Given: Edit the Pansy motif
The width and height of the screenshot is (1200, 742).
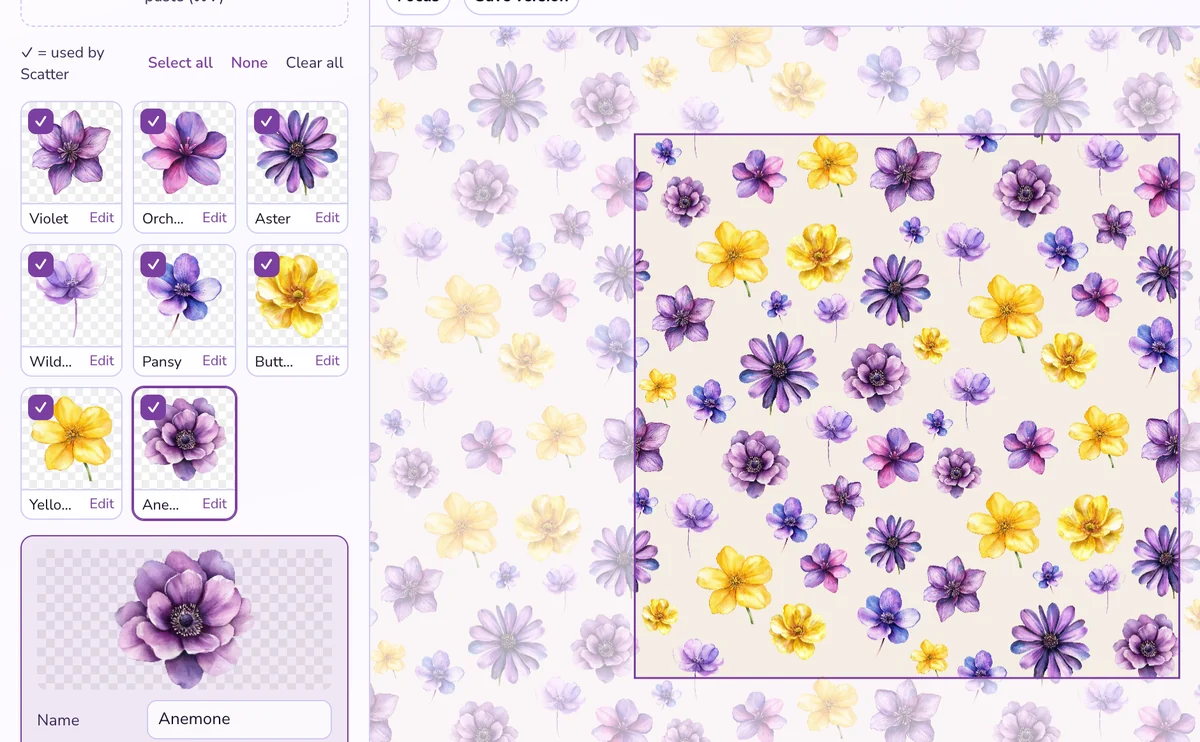Looking at the screenshot, I should pos(215,361).
